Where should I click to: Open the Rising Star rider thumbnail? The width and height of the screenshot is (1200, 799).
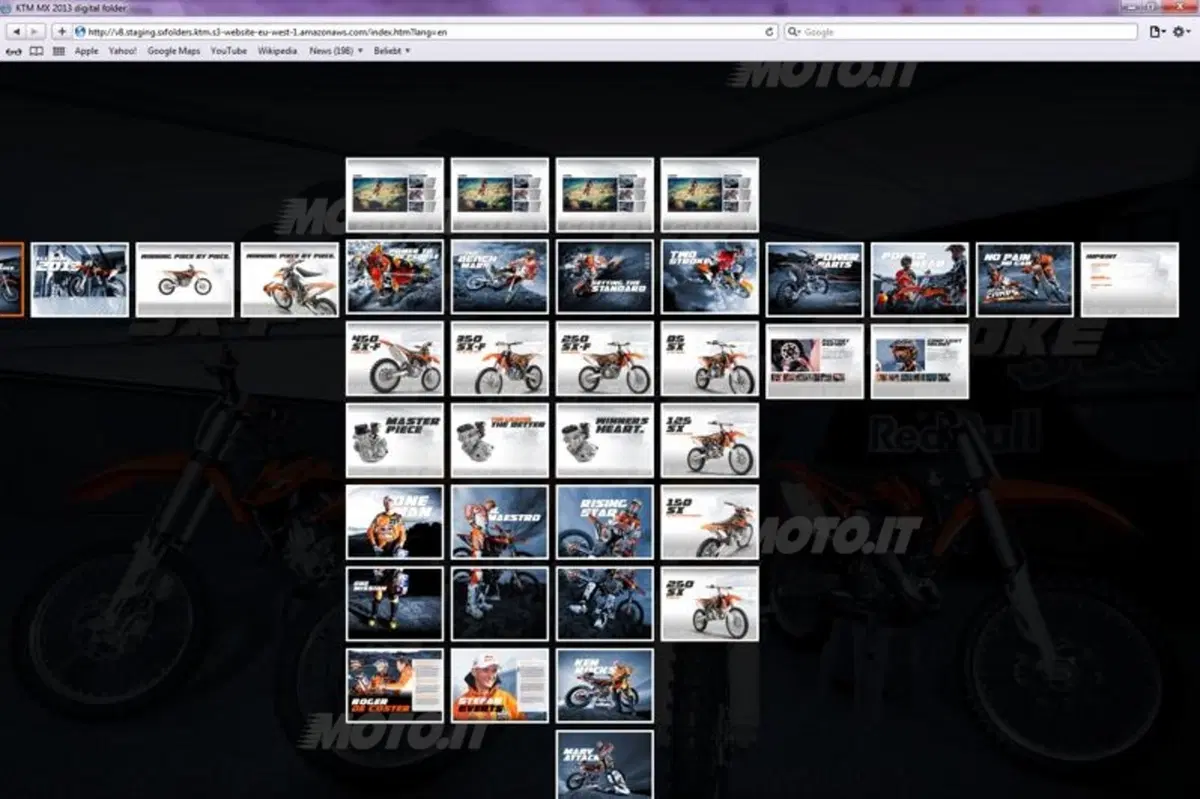pos(605,522)
